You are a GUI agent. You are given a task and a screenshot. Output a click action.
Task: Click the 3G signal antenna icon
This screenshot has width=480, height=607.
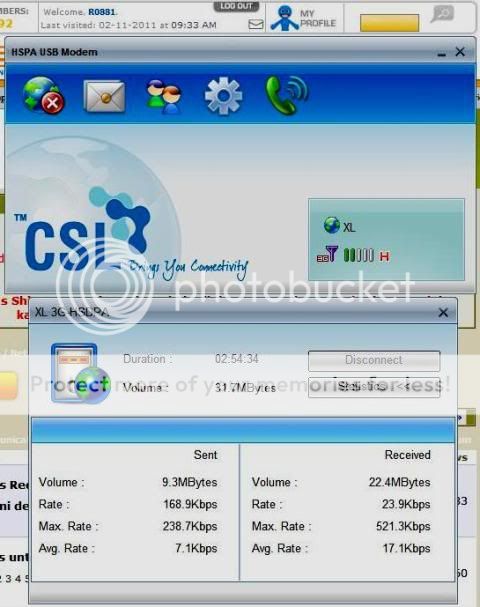coord(327,254)
